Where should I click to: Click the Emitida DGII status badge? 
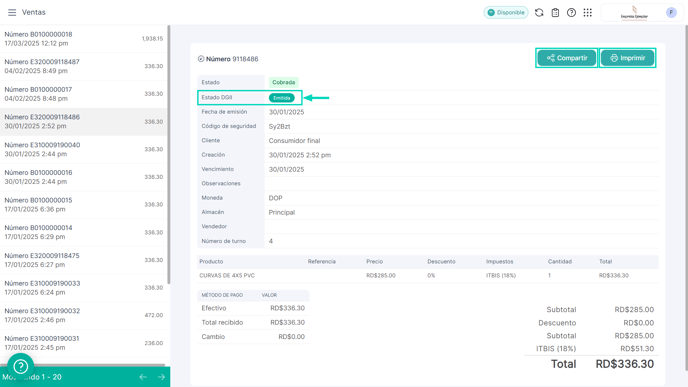coord(282,98)
